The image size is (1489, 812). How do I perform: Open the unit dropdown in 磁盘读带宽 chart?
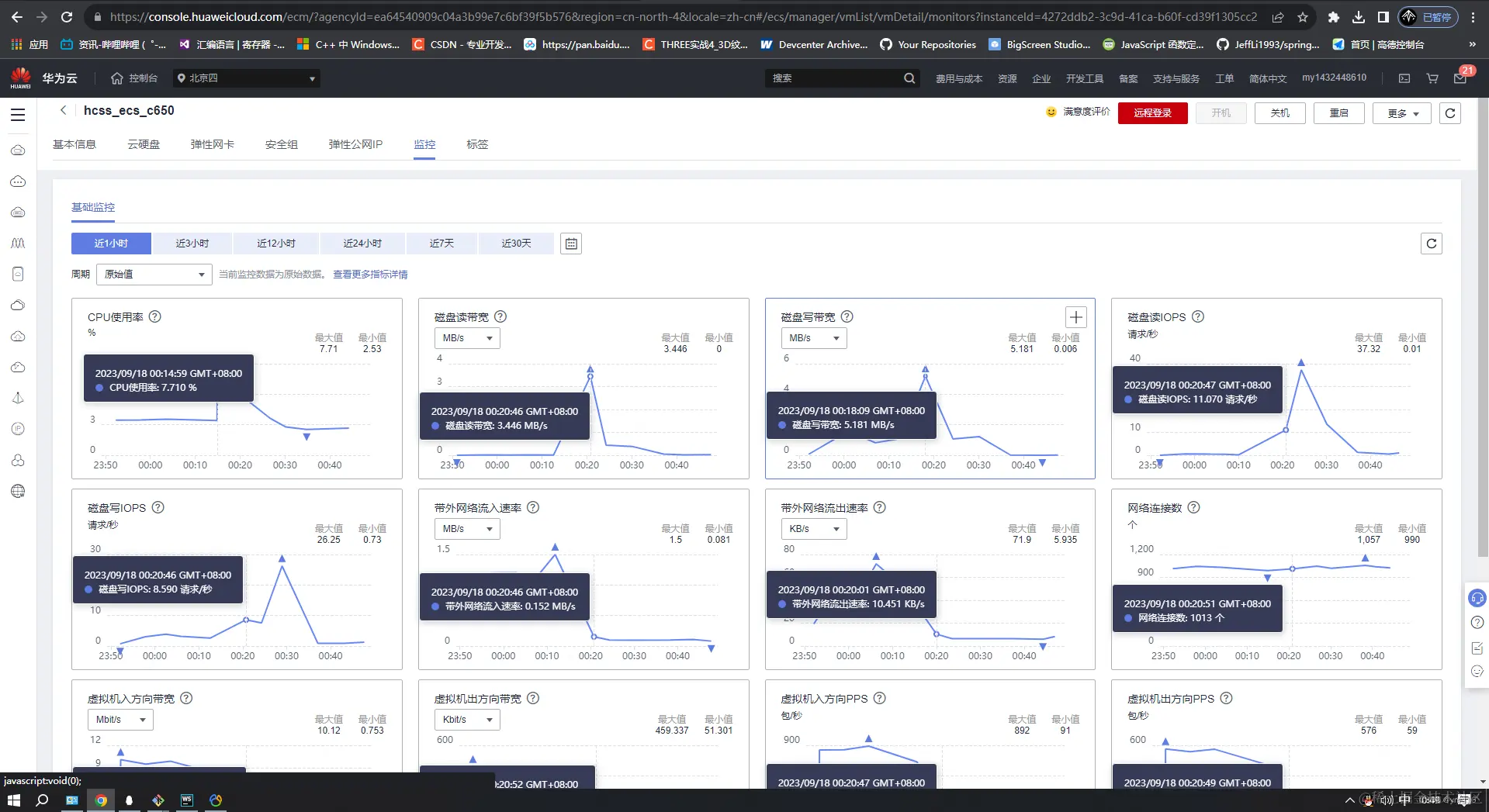click(x=467, y=338)
